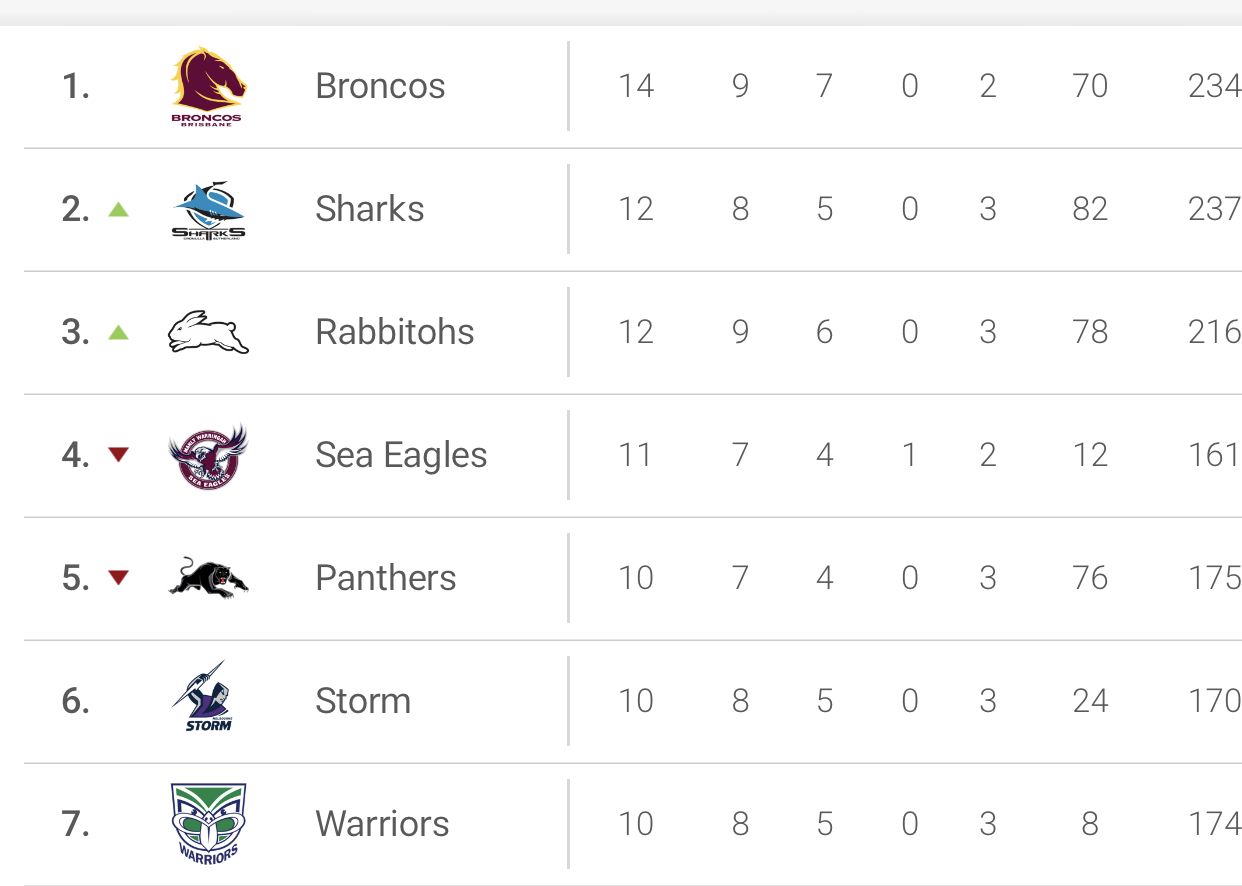This screenshot has width=1242, height=886.
Task: Tap the Panthers black panther logo
Action: coord(208,578)
